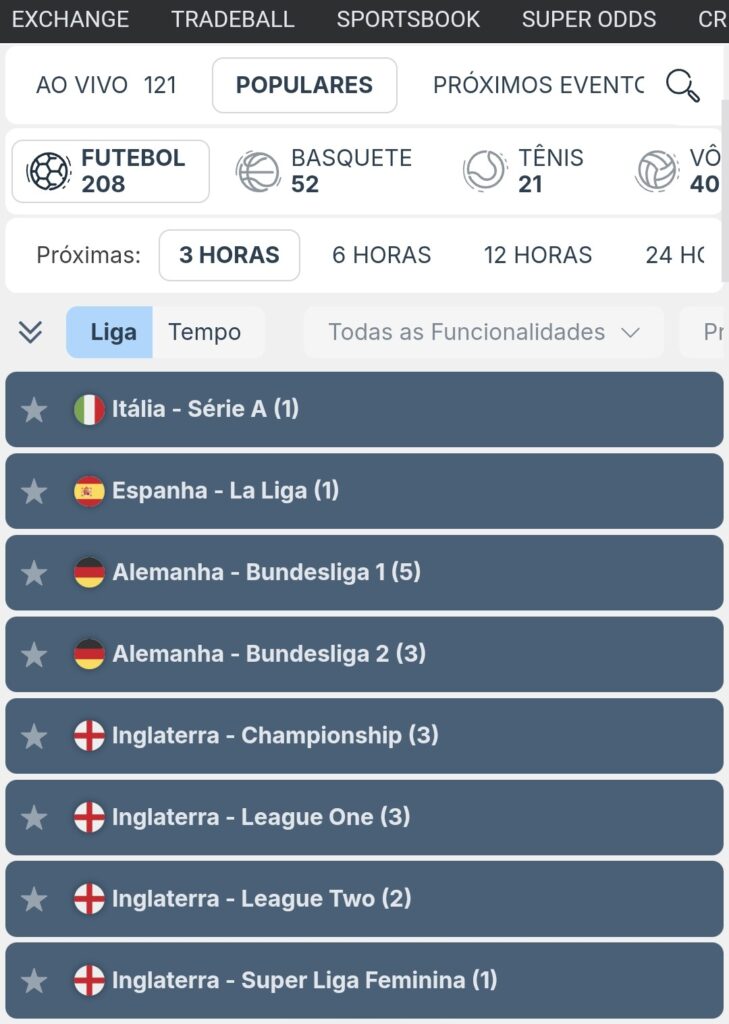Select the Futebol soccer ball icon
This screenshot has height=1024, width=729.
pyautogui.click(x=49, y=171)
